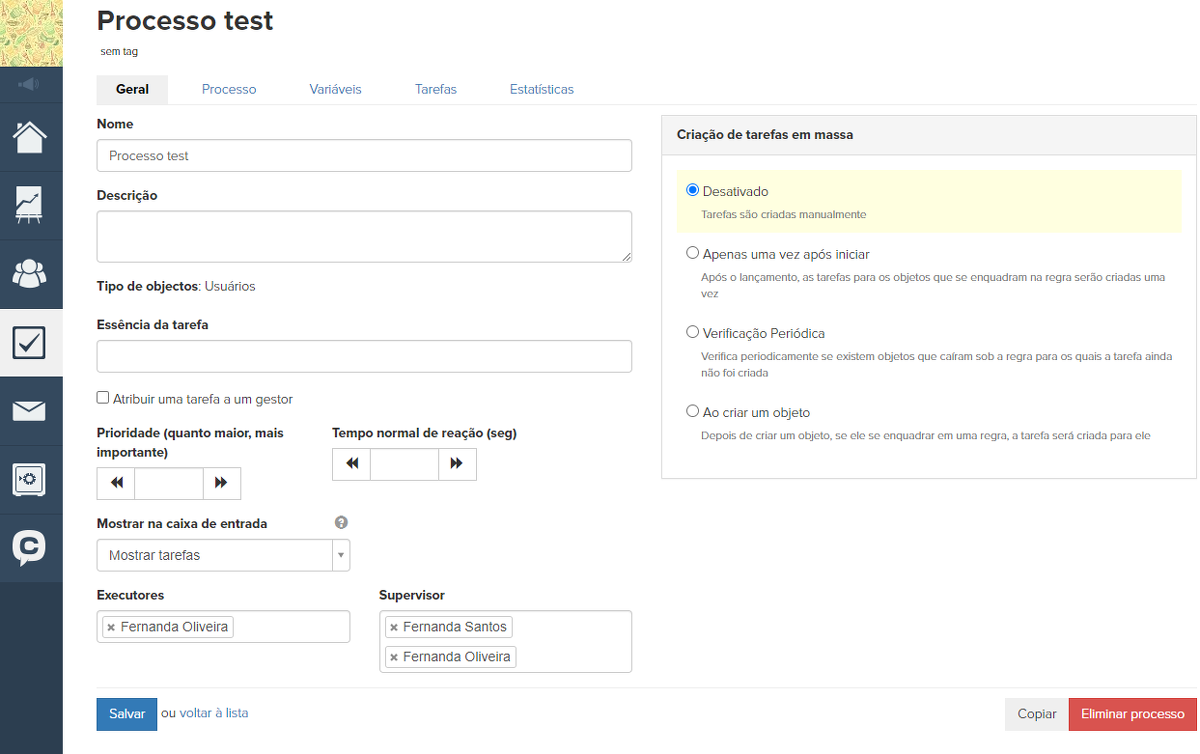
Task: Click help icon beside Mostrar na caixa de entrada
Action: click(341, 523)
